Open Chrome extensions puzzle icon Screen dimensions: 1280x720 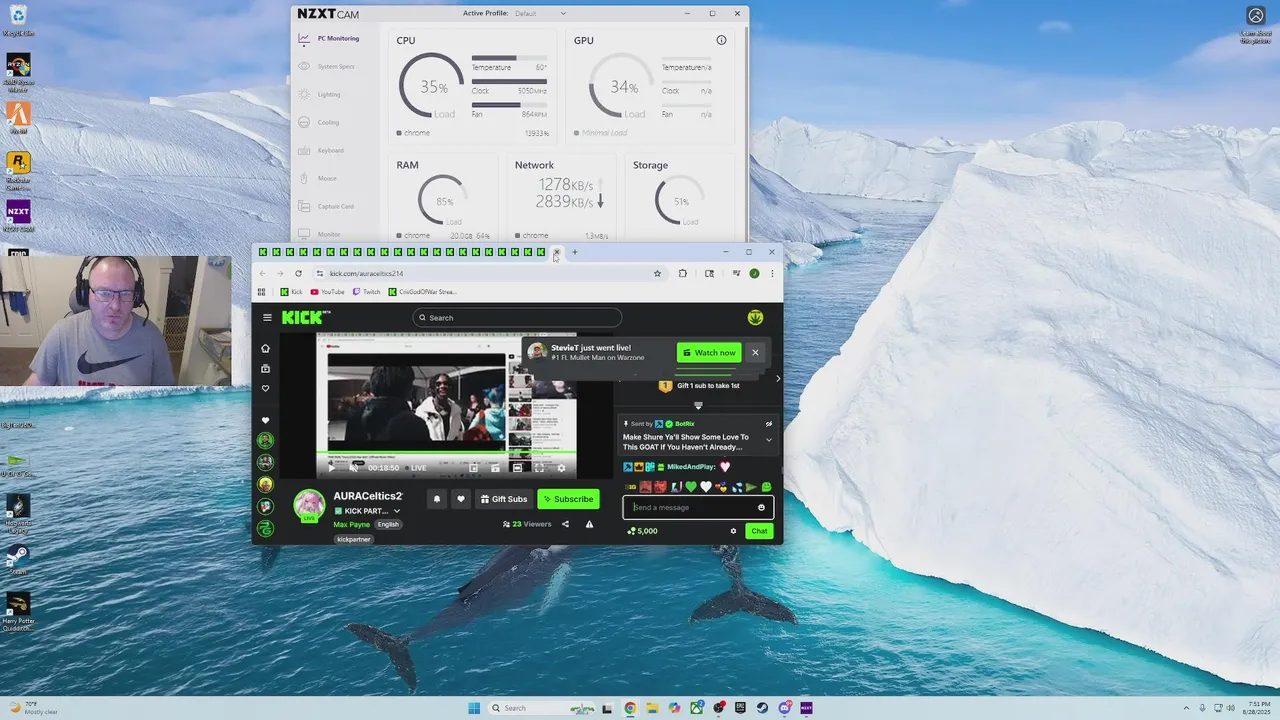click(682, 273)
